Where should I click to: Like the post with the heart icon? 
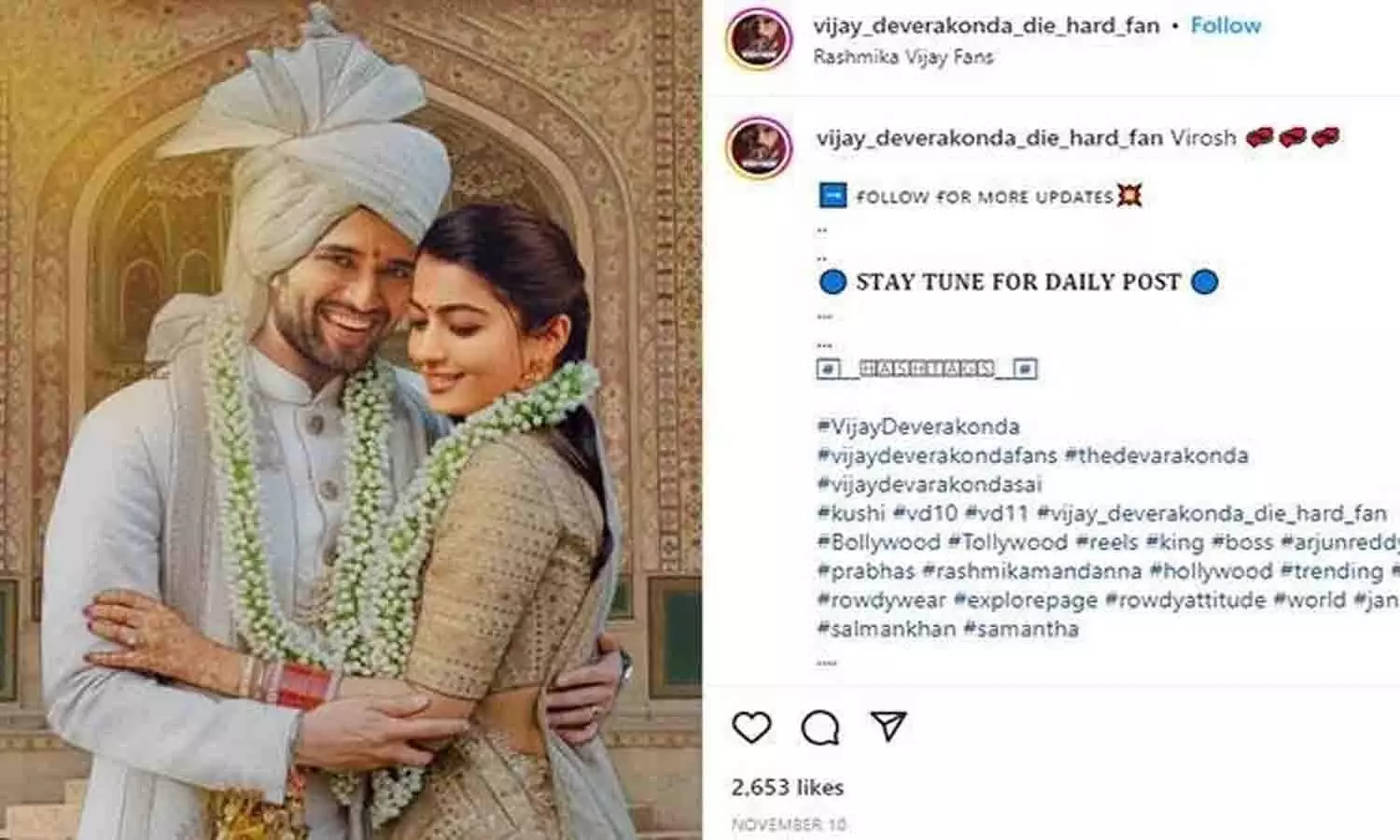pos(751,727)
